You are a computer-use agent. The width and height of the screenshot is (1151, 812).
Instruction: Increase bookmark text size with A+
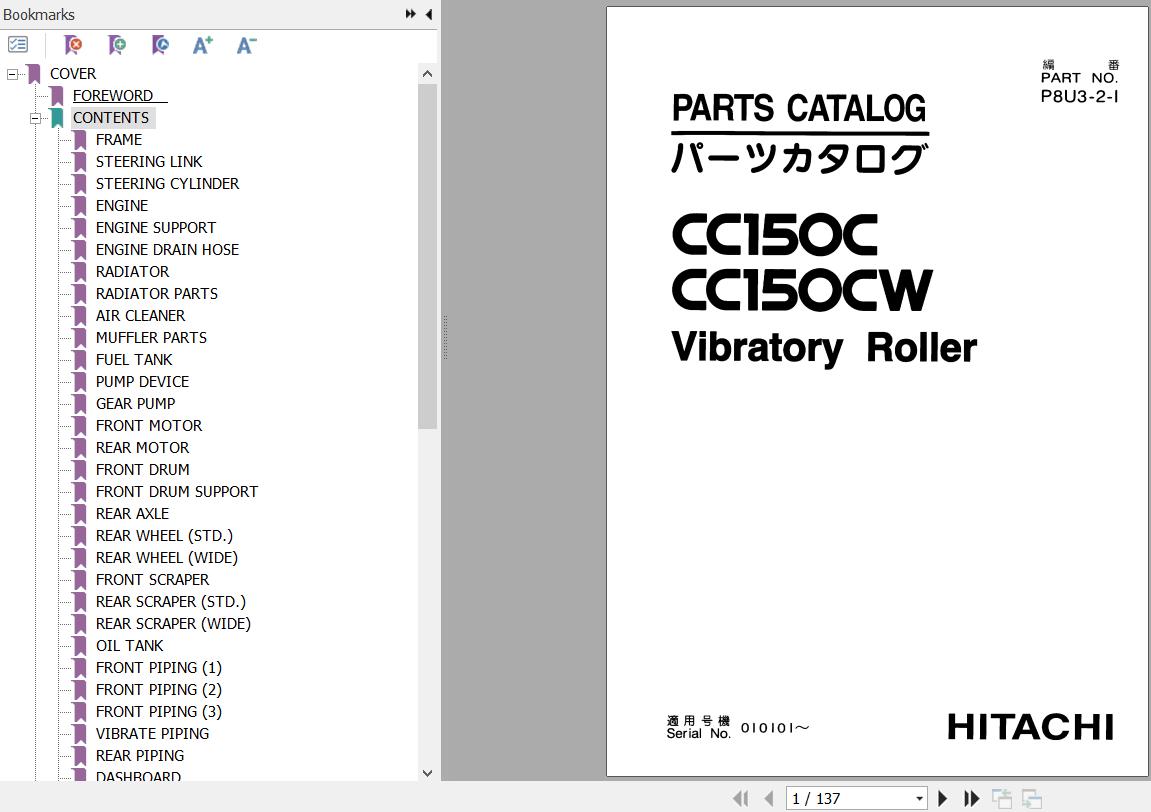203,46
